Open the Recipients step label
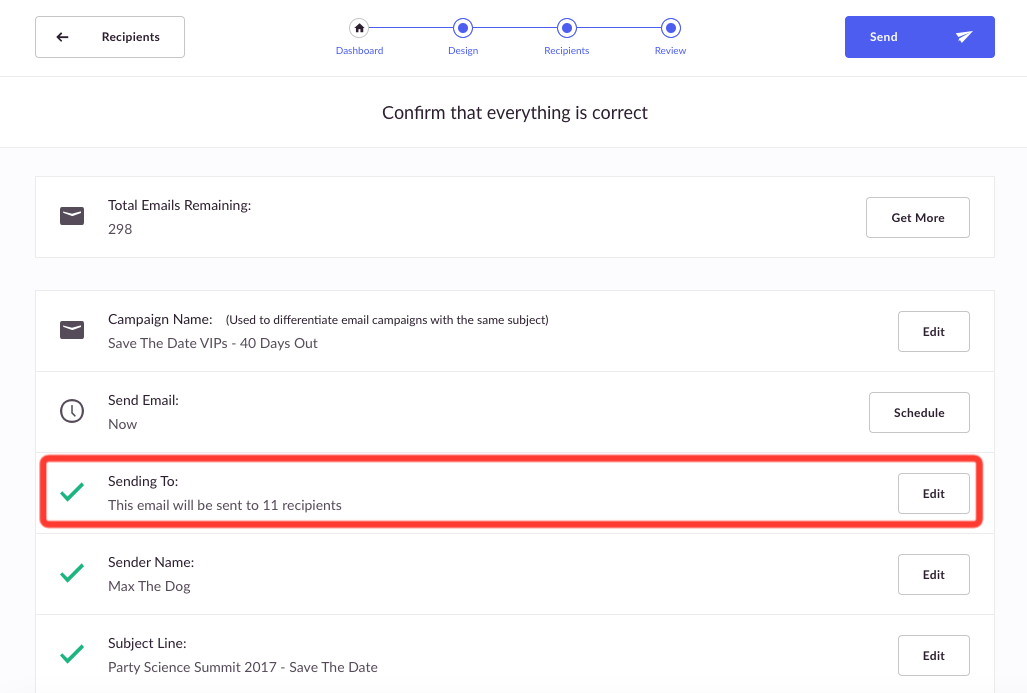Screen dimensions: 1027x693 567,50
